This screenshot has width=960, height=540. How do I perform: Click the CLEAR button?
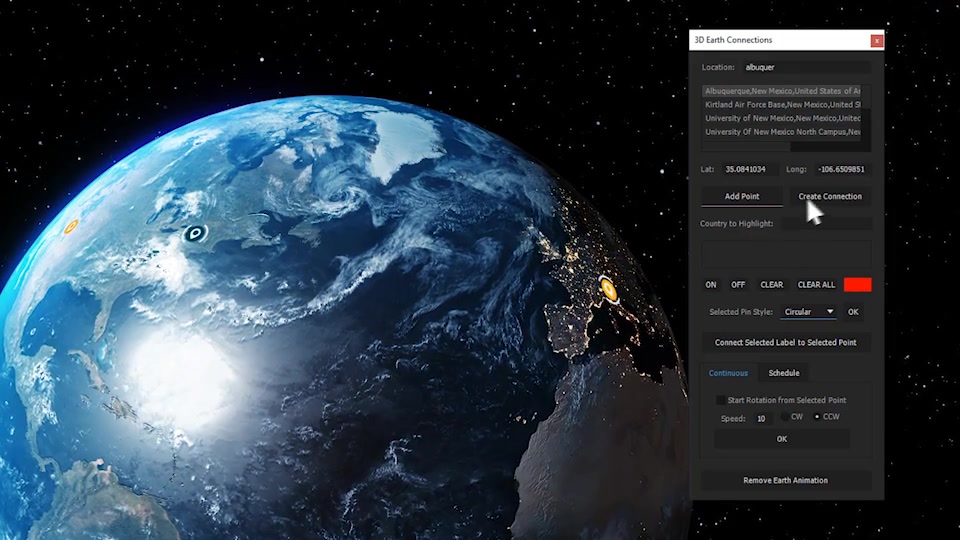pyautogui.click(x=771, y=285)
